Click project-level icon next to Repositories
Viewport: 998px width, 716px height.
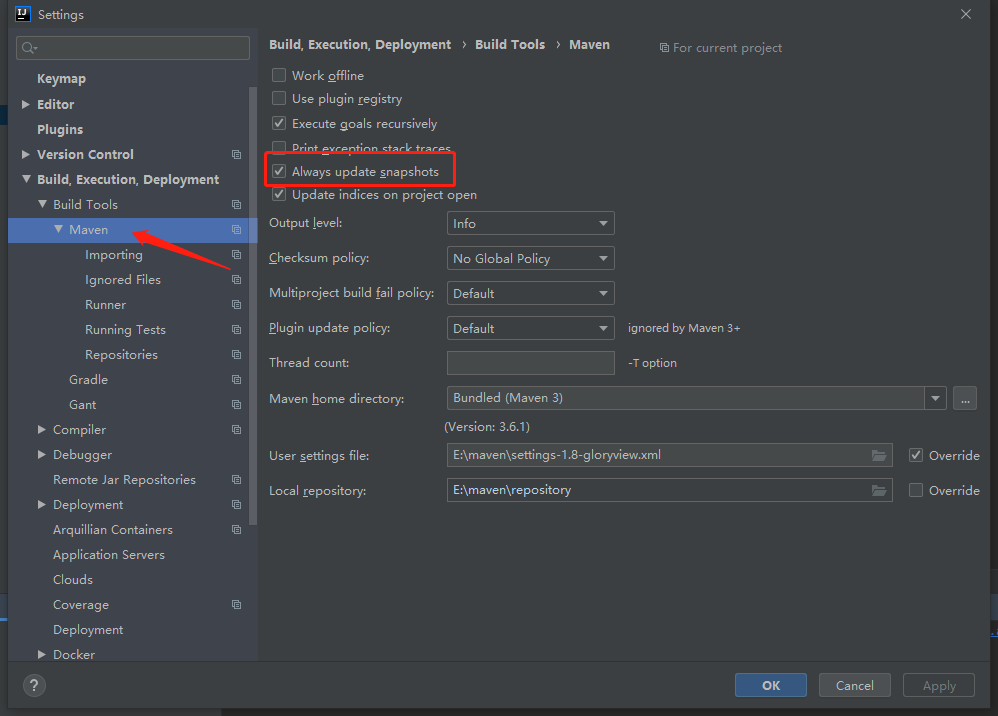pyautogui.click(x=237, y=354)
